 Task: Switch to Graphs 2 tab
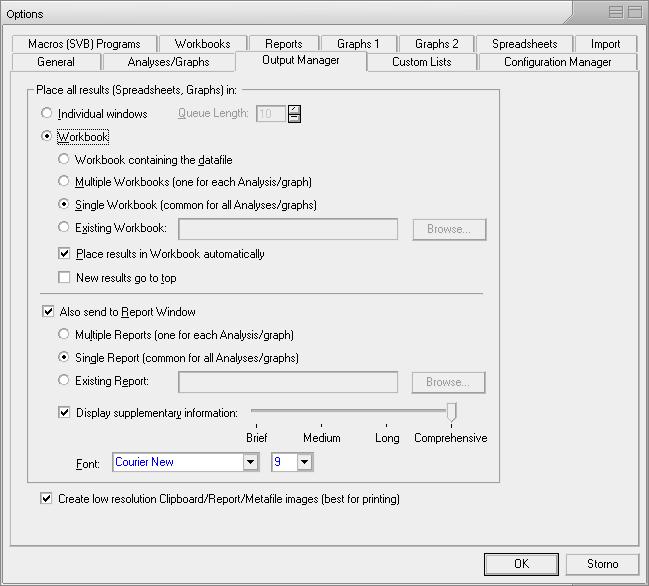point(437,44)
